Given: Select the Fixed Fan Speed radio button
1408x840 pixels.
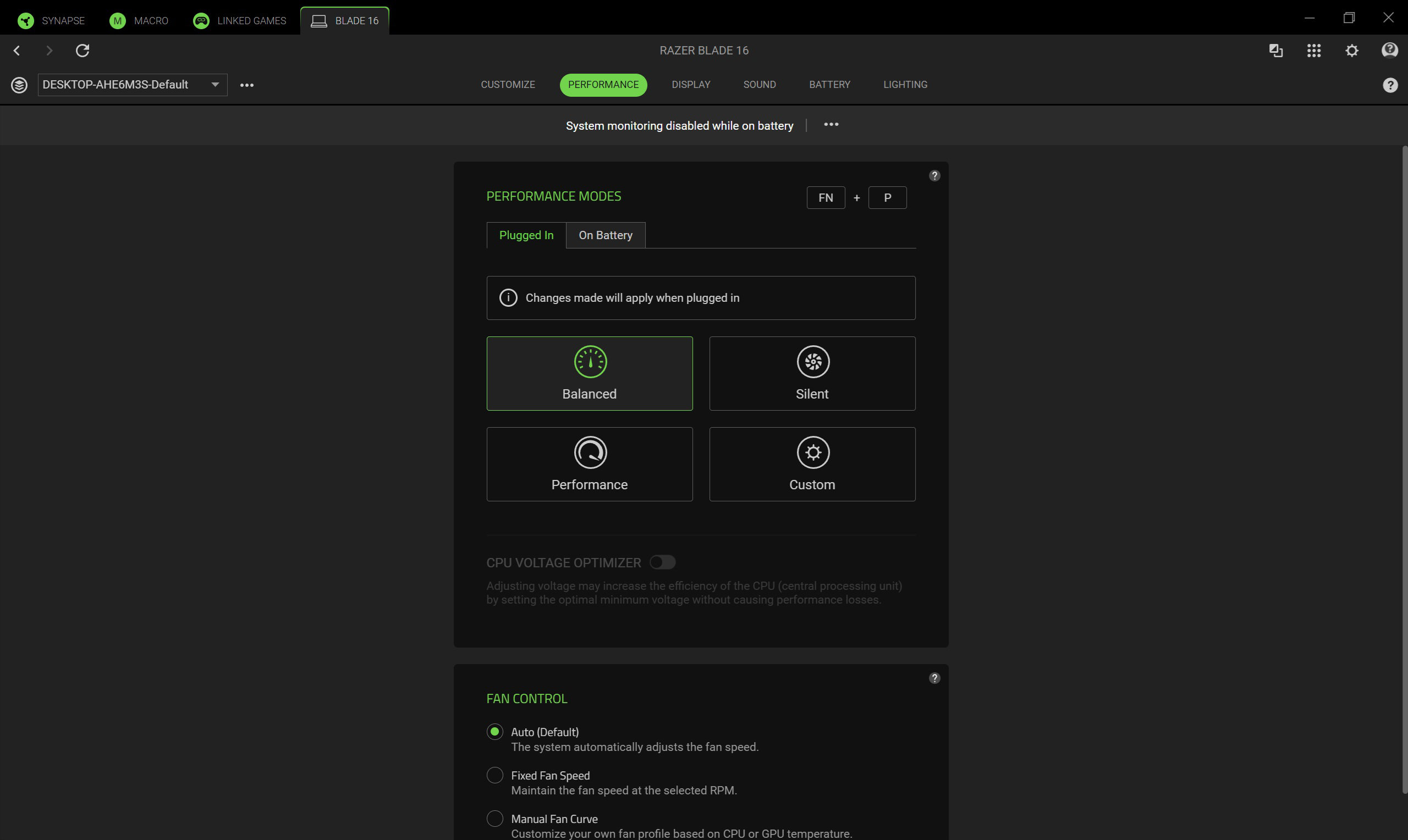Looking at the screenshot, I should click(495, 775).
